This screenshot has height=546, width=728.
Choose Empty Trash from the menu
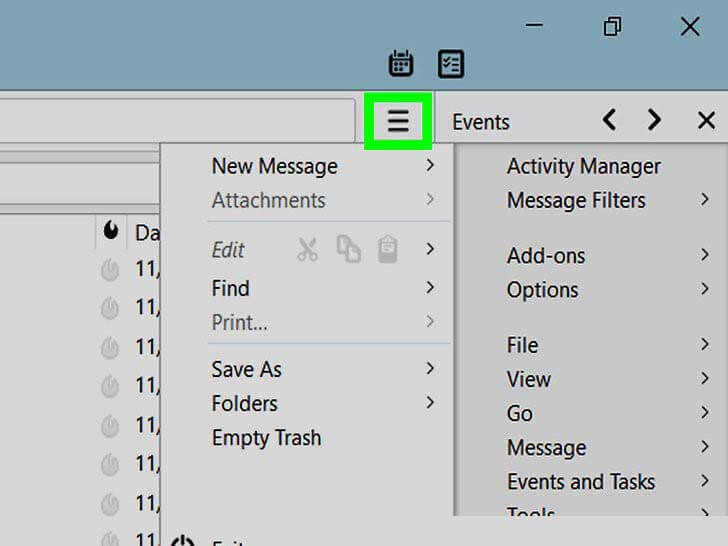(324, 437)
